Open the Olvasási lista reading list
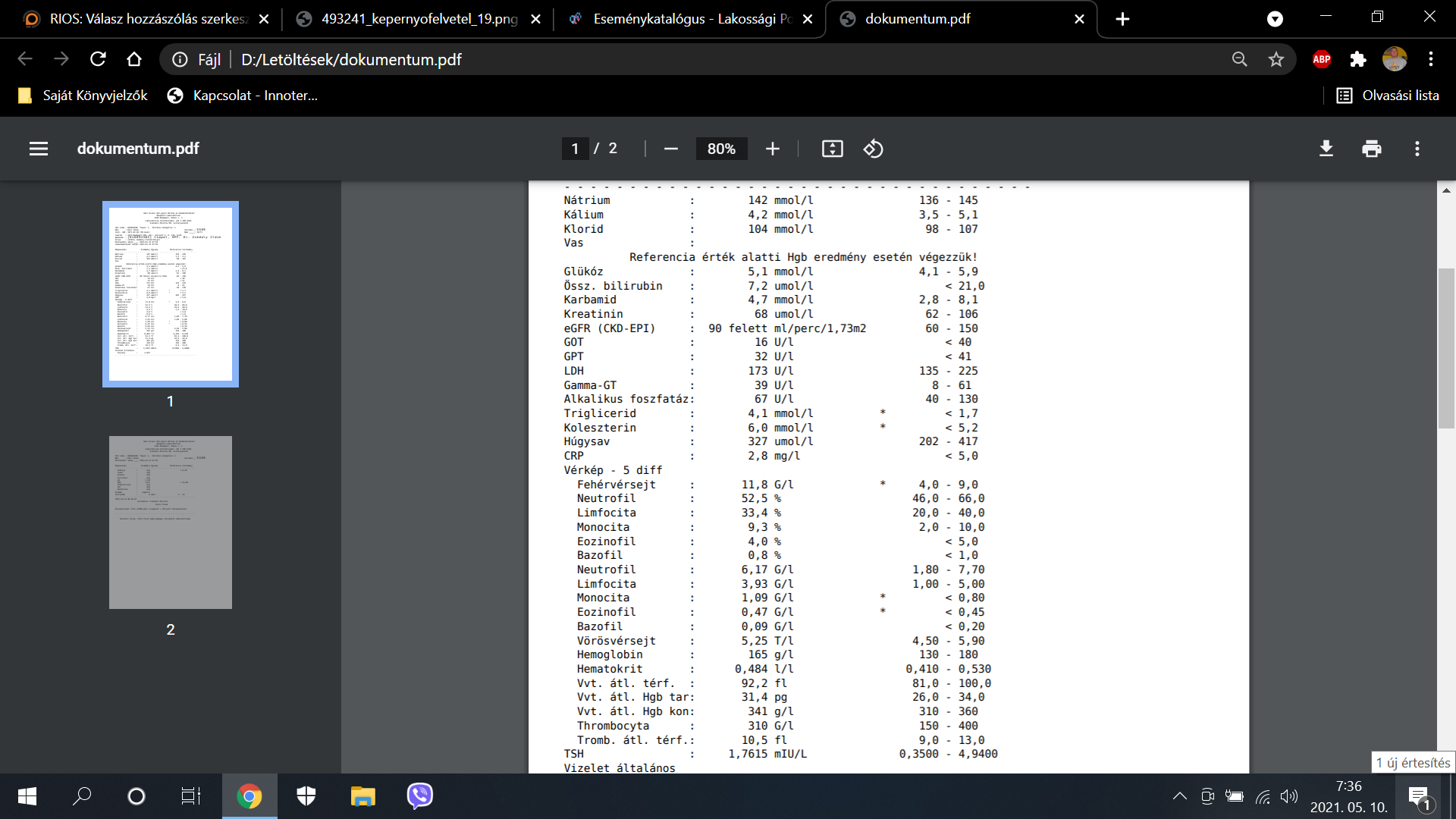1456x819 pixels. click(x=1388, y=96)
